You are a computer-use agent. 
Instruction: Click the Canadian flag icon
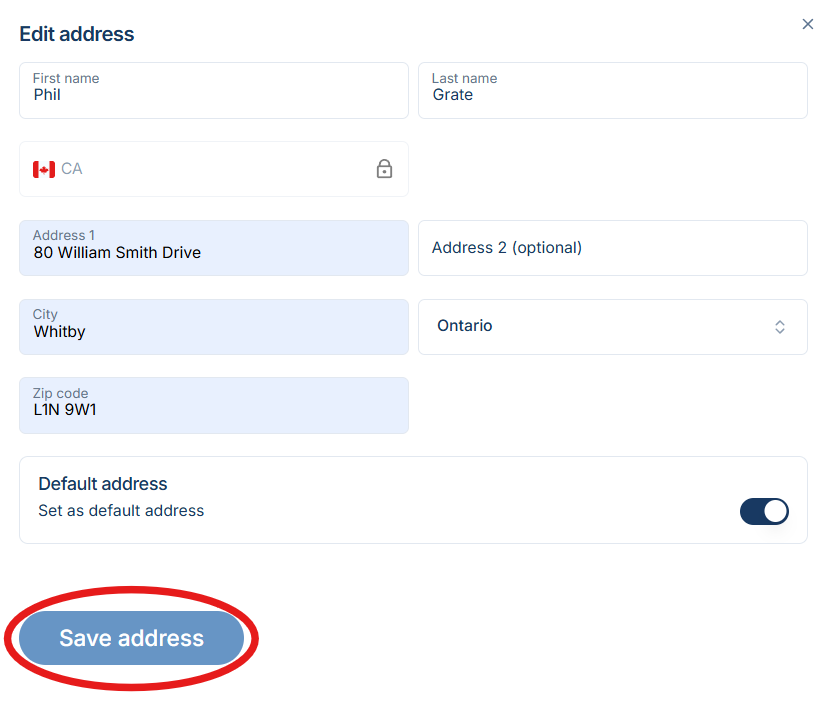43,169
